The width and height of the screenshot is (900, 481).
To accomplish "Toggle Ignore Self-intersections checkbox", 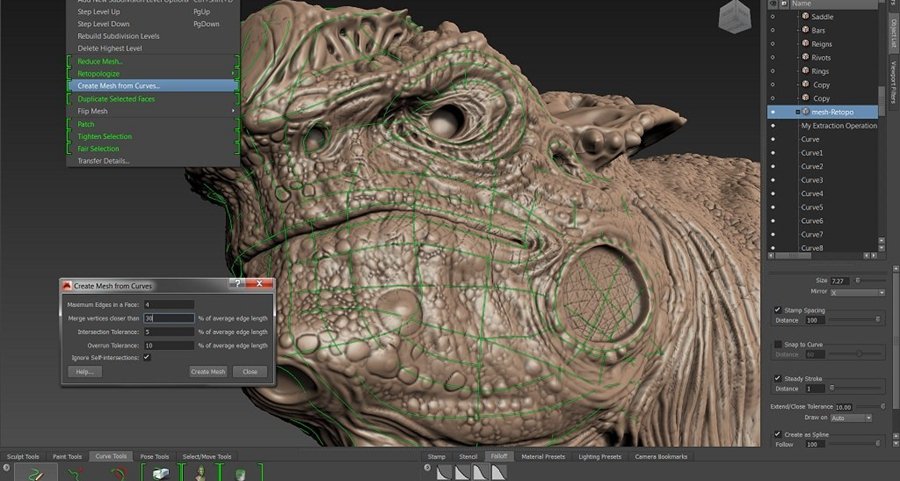I will [147, 357].
